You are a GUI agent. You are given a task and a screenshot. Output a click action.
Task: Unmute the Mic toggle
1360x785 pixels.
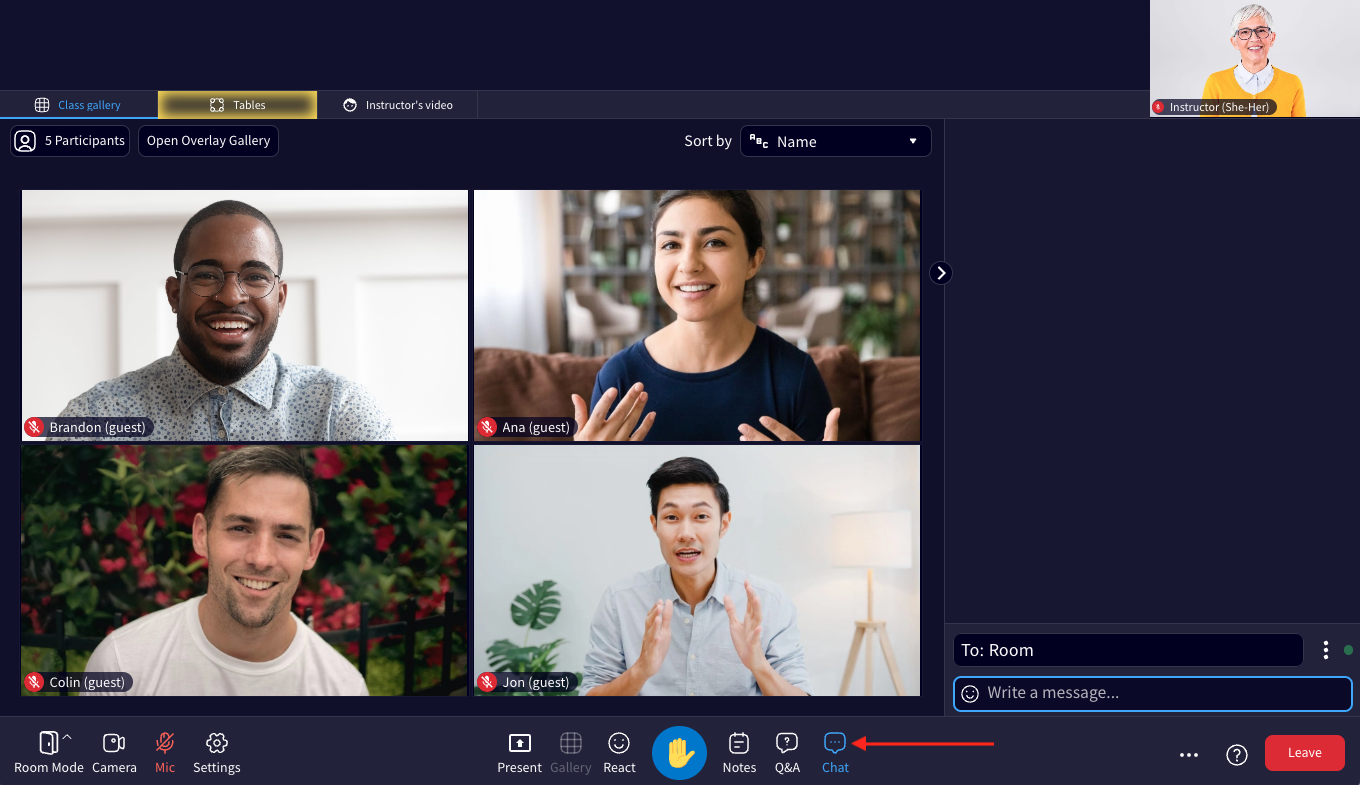coord(165,743)
